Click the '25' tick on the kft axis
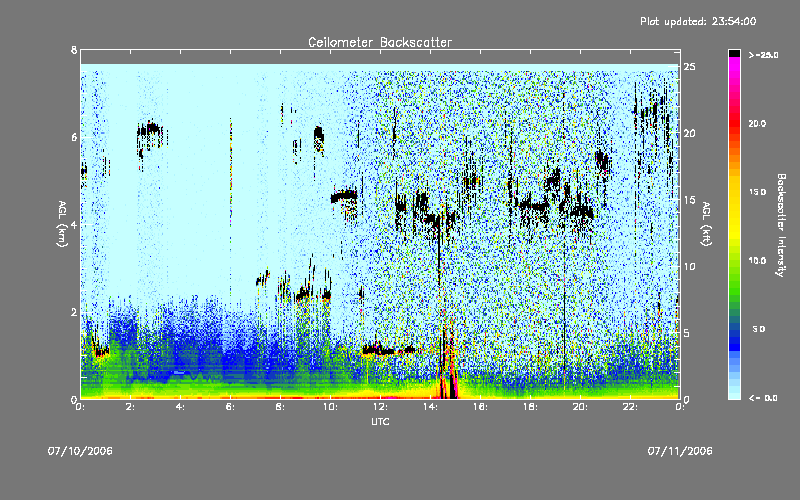 [689, 67]
